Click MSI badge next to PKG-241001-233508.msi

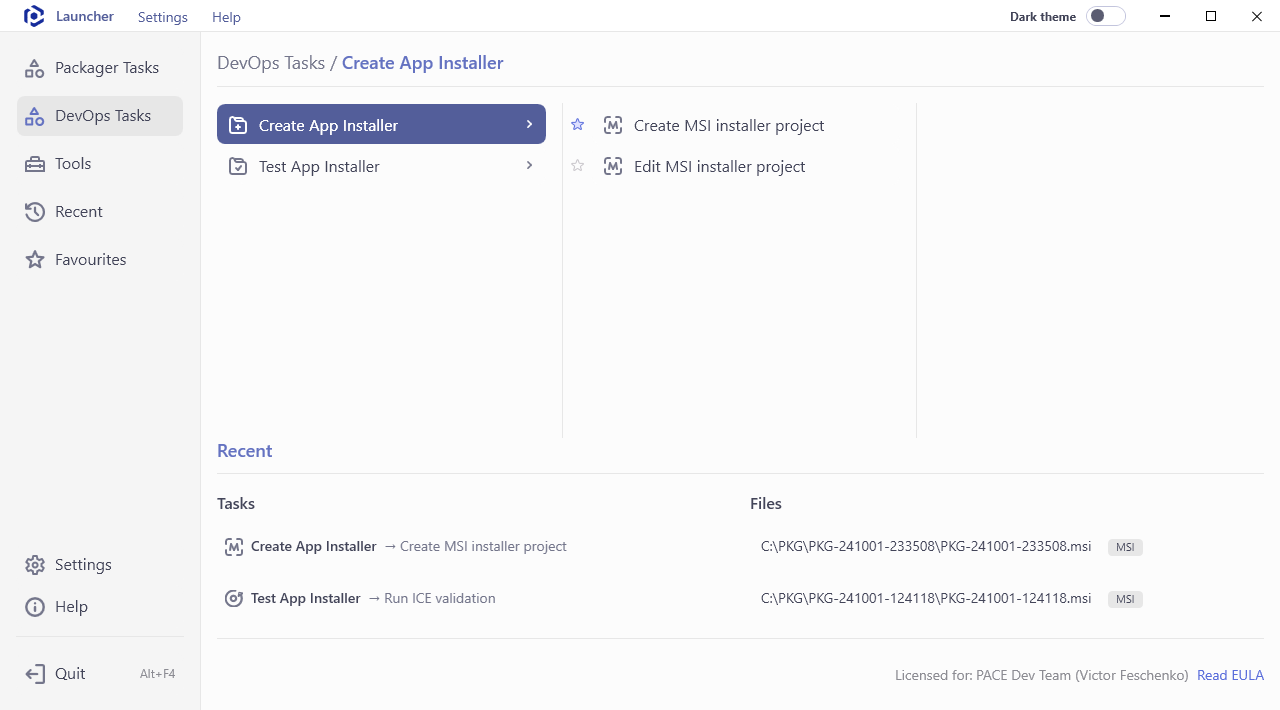tap(1125, 547)
